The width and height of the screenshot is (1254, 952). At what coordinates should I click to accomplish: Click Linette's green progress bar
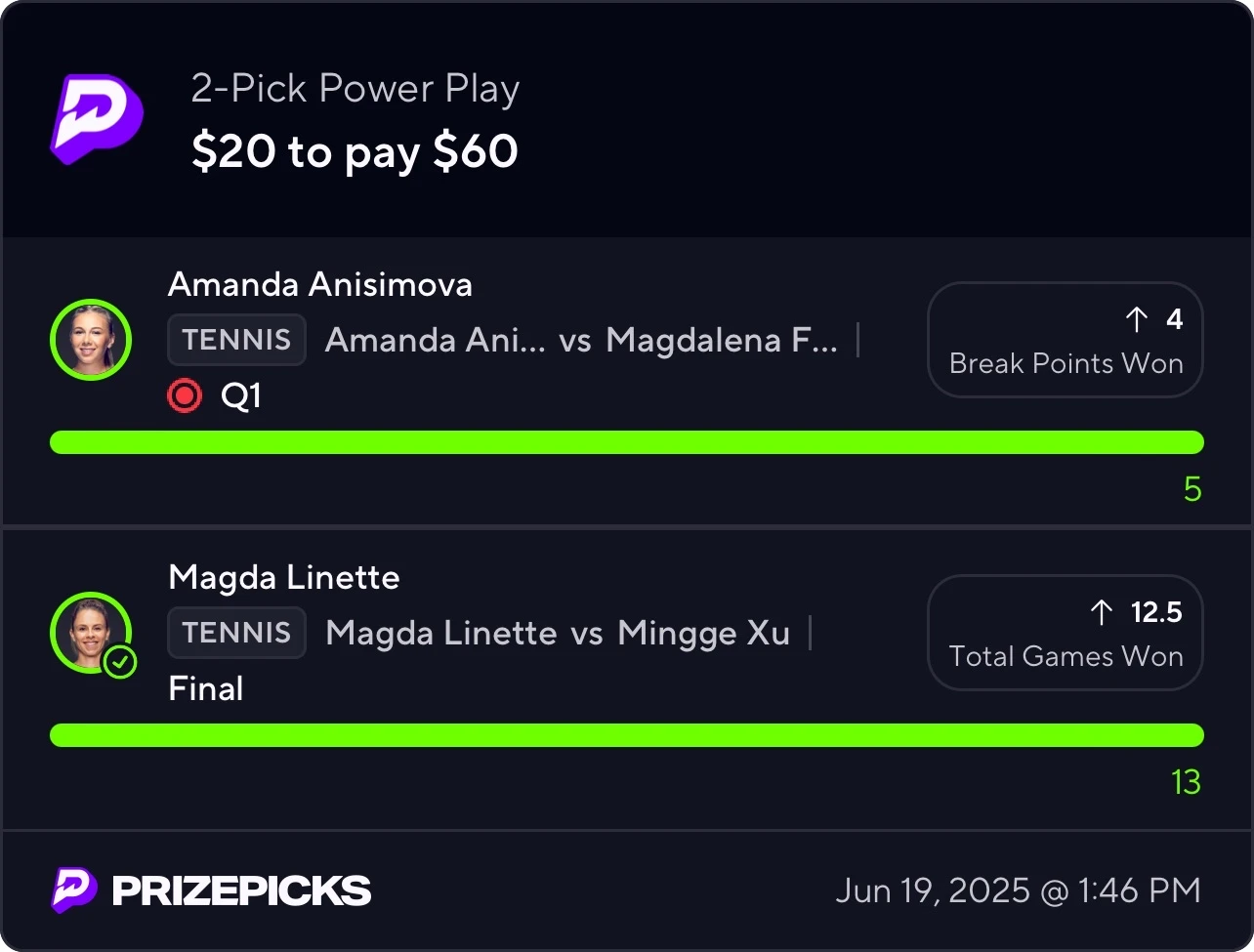[x=627, y=735]
